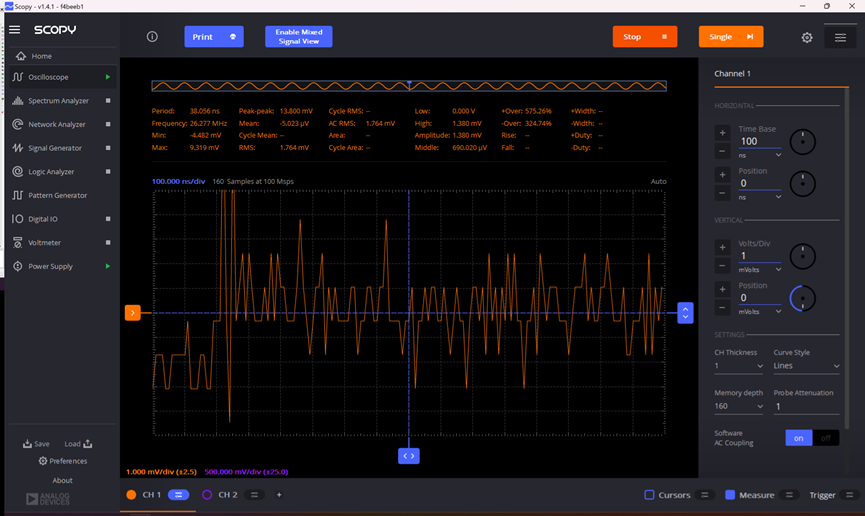Viewport: 865px width, 516px height.
Task: Decrease Volts/Div with minus button
Action: [722, 265]
